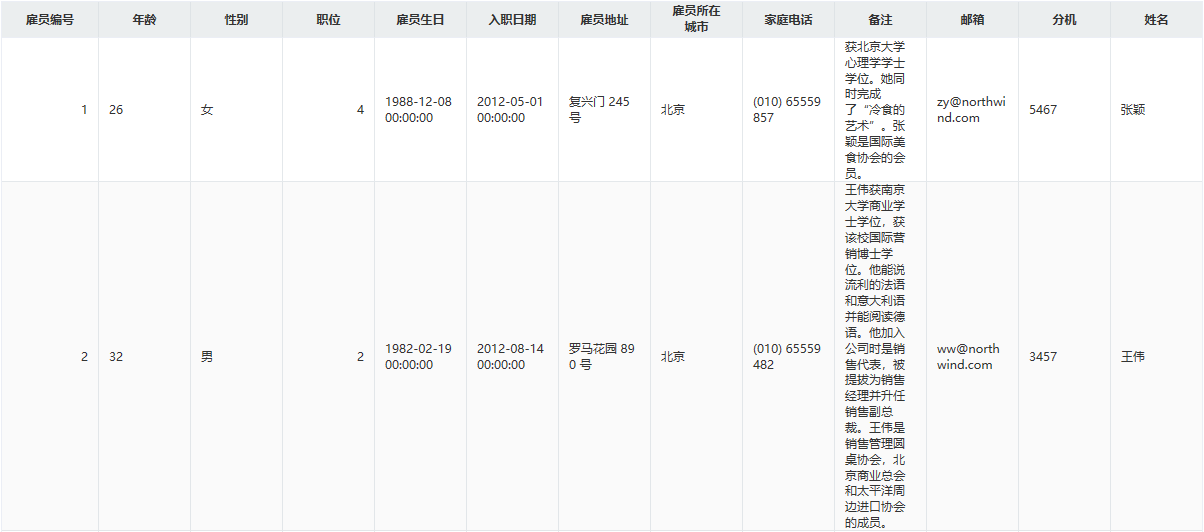
Task: Click the 雇员编号 column header
Action: (x=49, y=20)
